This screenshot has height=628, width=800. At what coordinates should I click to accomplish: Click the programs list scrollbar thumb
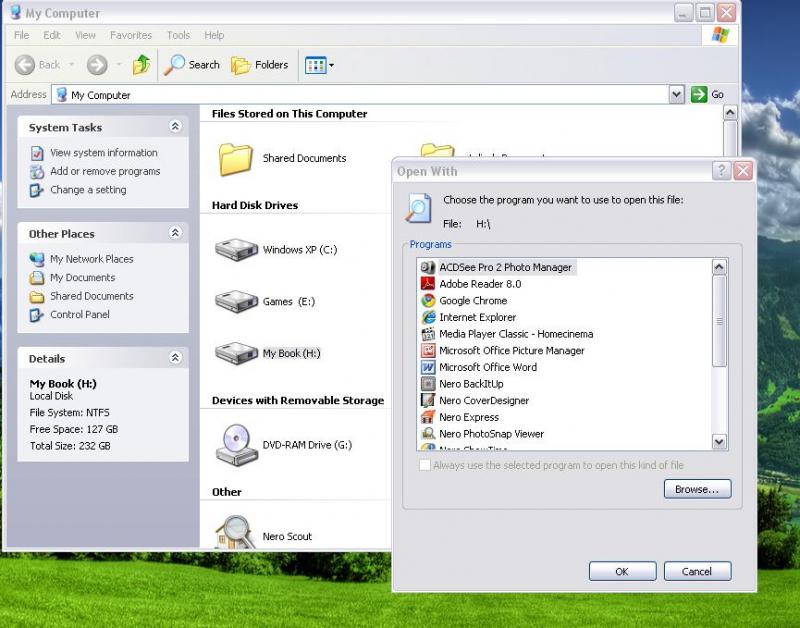719,321
